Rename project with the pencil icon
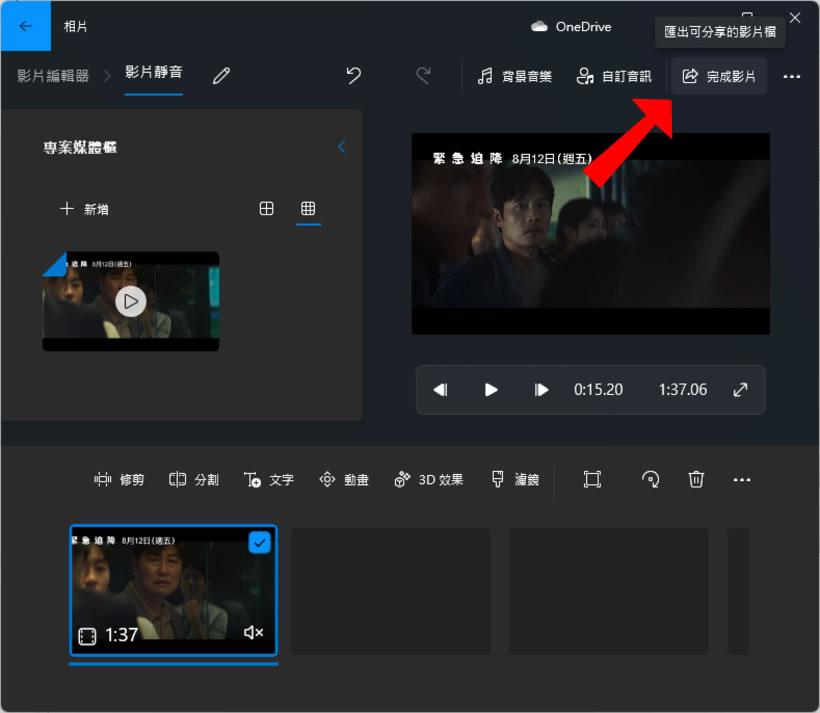 pyautogui.click(x=221, y=76)
